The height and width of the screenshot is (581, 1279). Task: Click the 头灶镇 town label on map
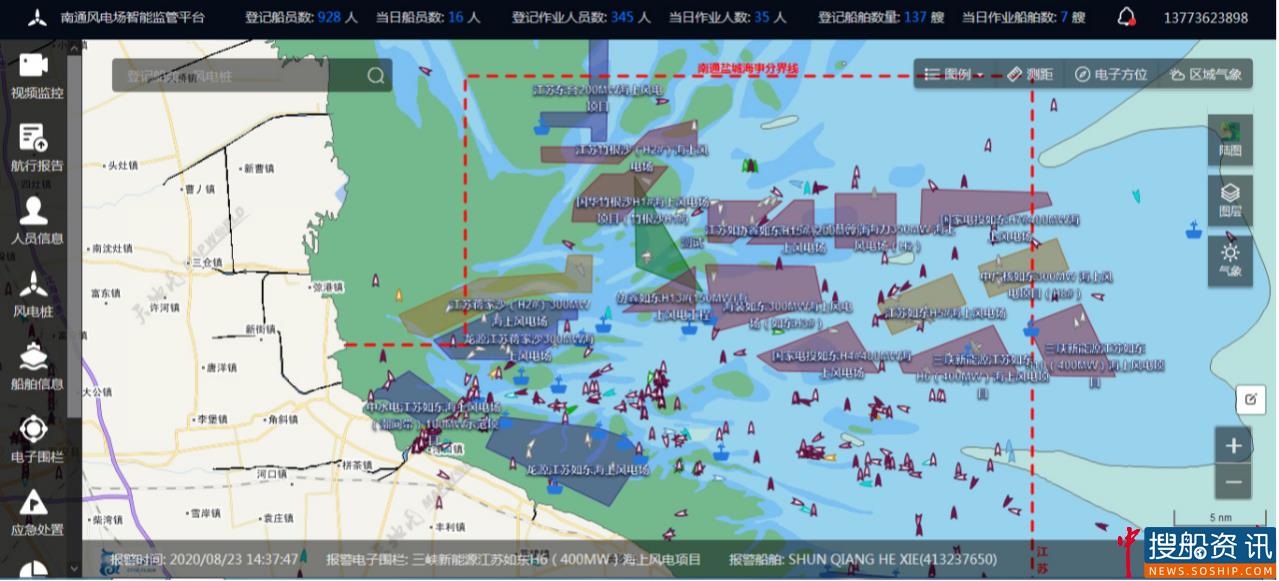pos(123,166)
